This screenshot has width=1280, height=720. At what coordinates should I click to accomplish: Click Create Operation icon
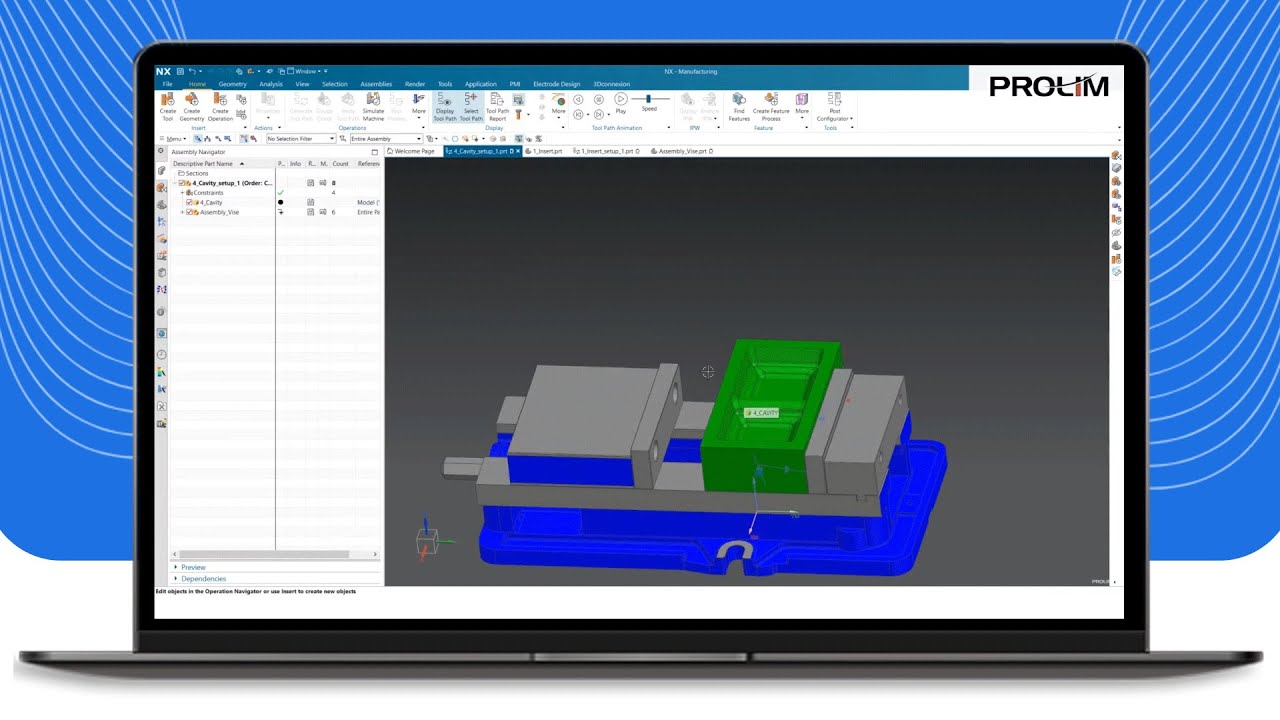point(220,106)
